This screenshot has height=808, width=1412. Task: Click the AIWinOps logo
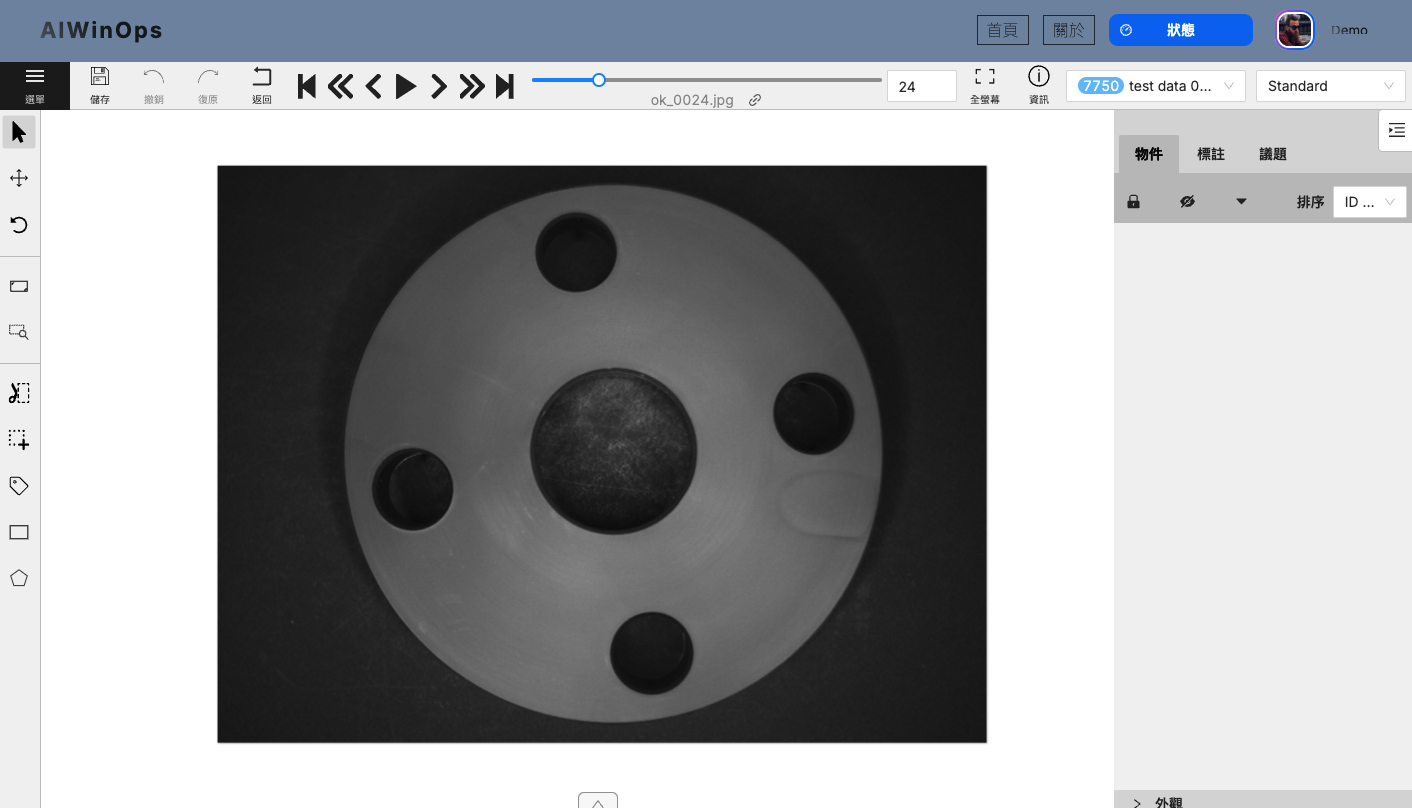pos(101,31)
